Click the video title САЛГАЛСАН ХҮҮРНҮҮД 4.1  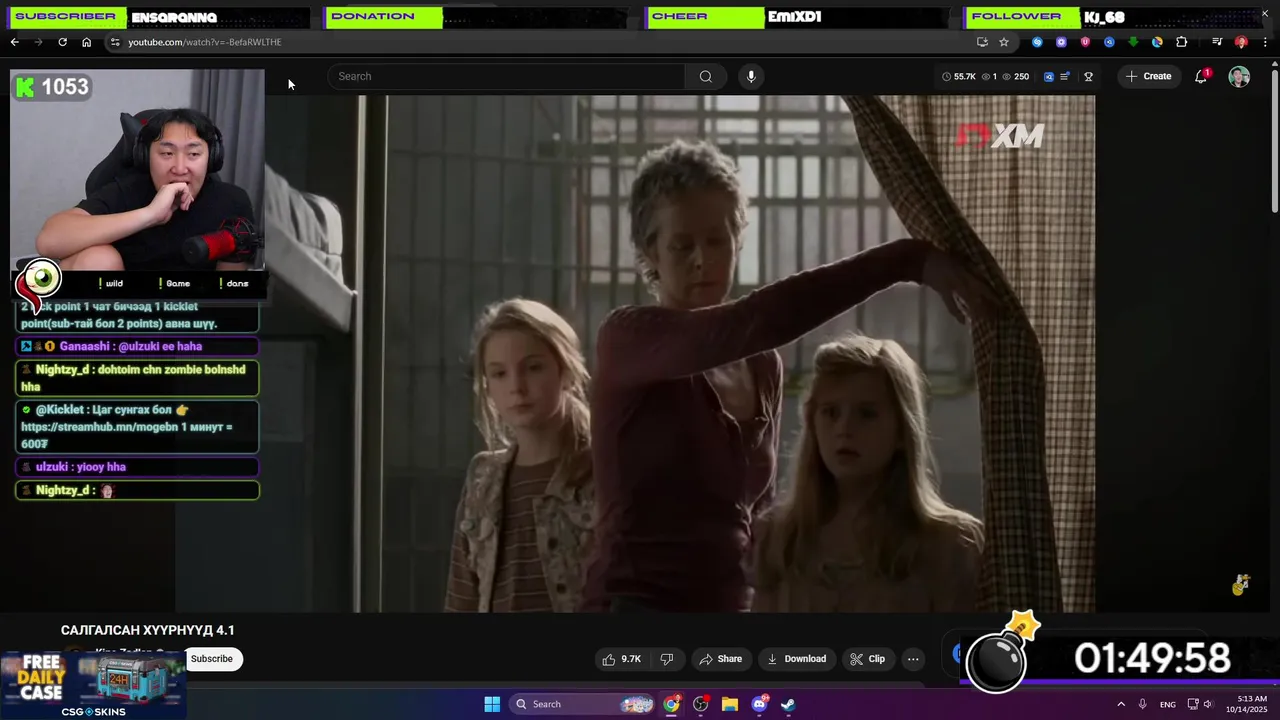(147, 630)
